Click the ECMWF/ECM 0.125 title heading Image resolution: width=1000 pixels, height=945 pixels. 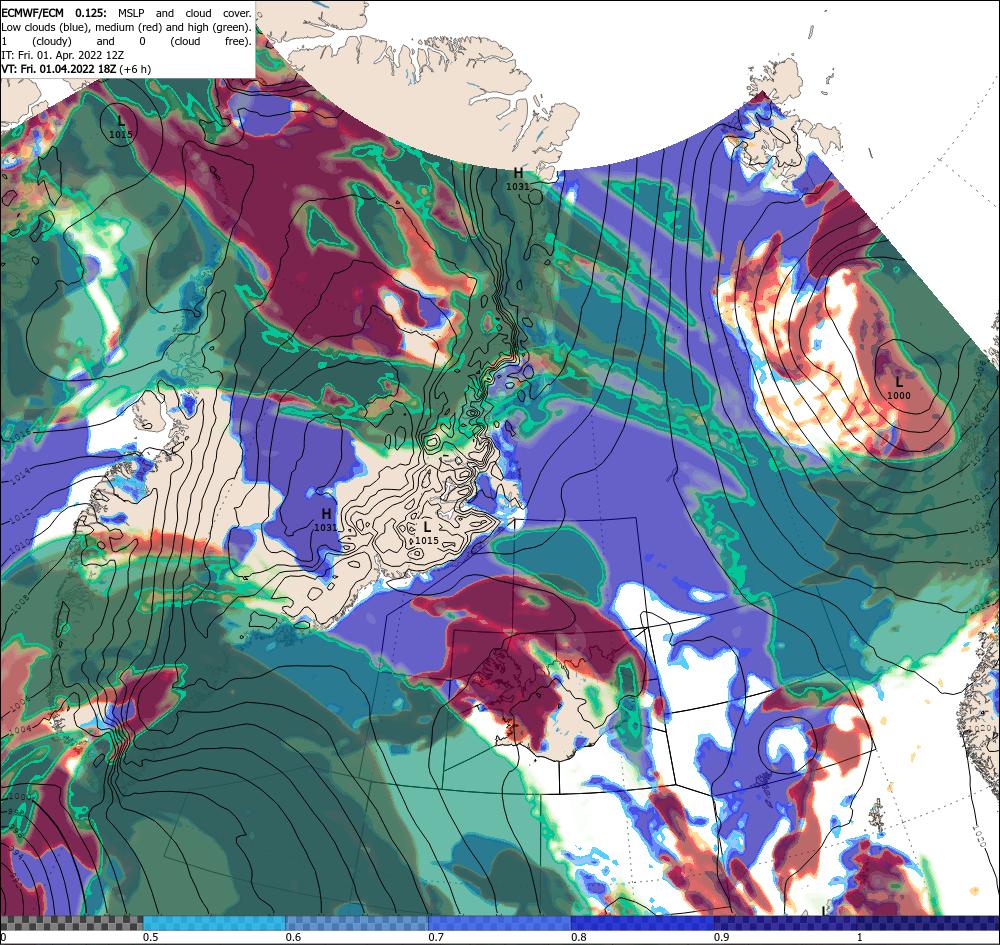coord(54,13)
